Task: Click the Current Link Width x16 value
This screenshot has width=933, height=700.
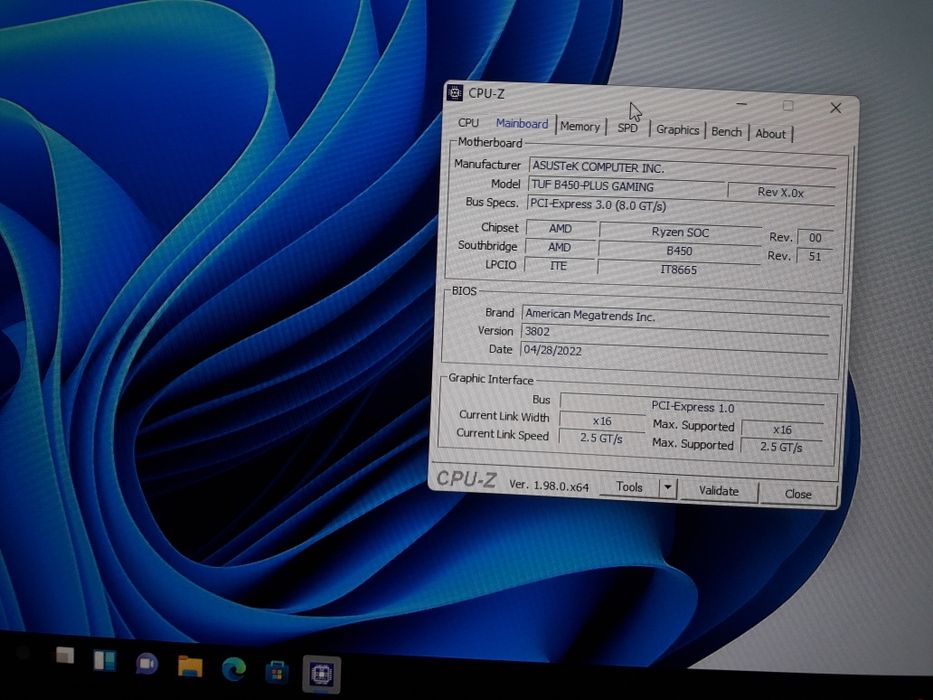Action: click(602, 421)
